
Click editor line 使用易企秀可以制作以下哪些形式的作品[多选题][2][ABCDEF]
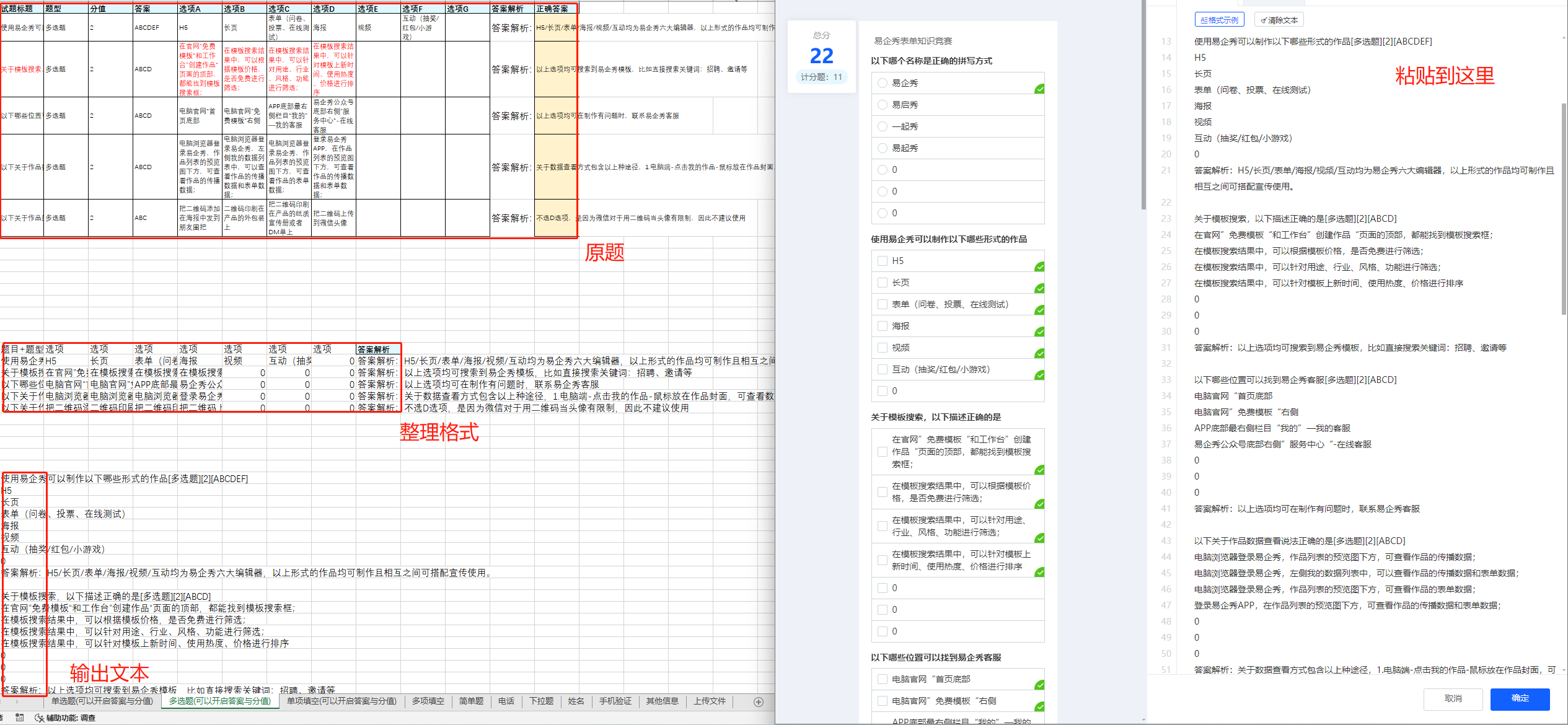(x=1313, y=42)
